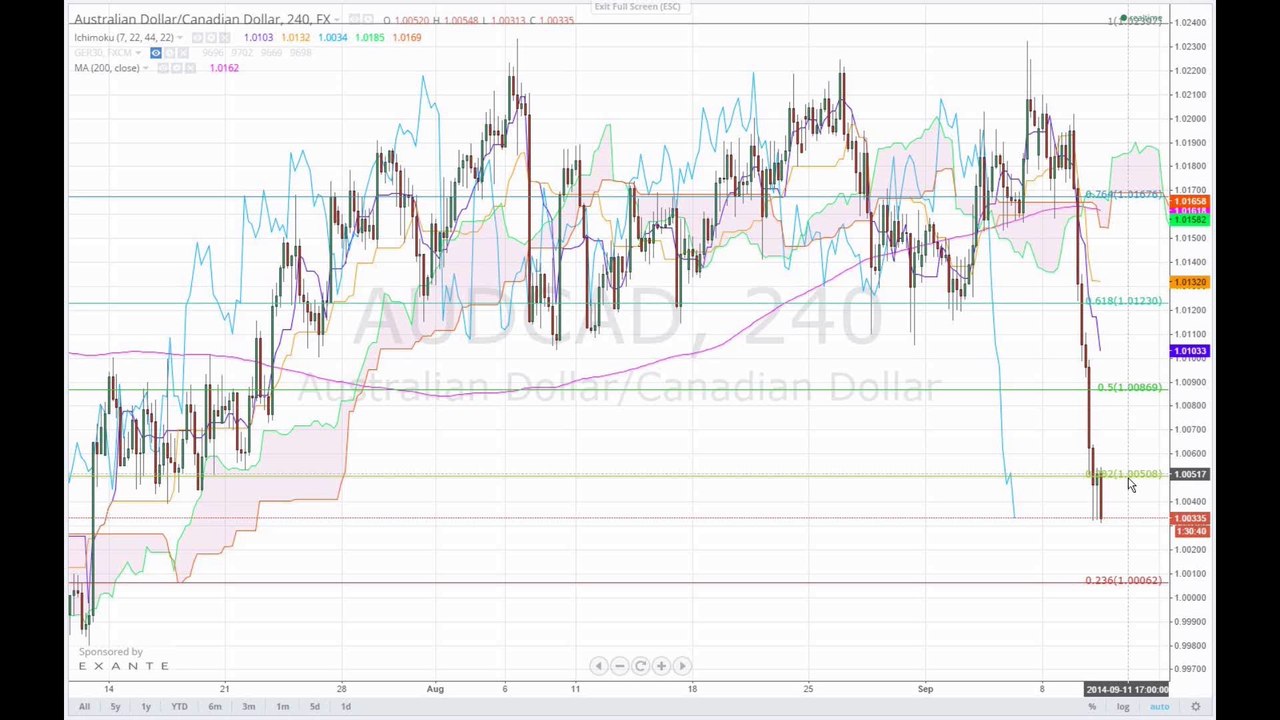This screenshot has width=1280, height=720.
Task: Select the All time range
Action: [x=84, y=707]
